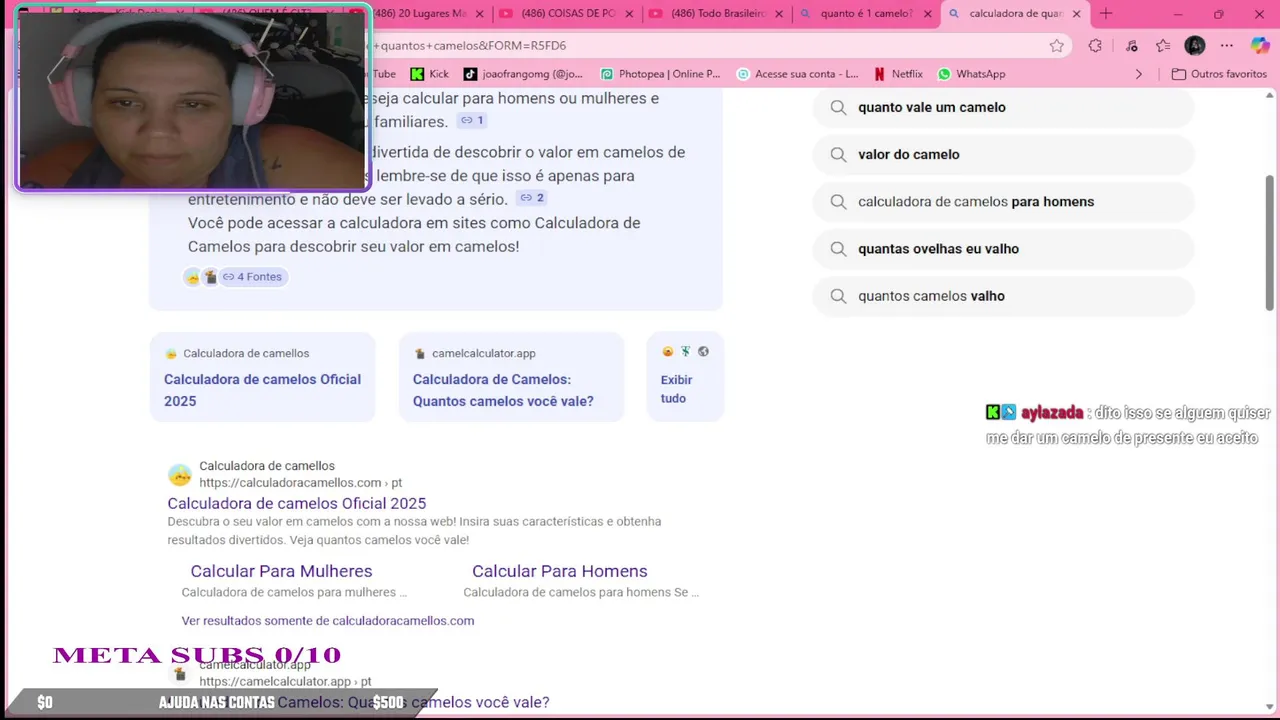Viewport: 1280px width, 720px height.
Task: Switch to 'quanto é 1 camelo?' tab
Action: click(866, 14)
